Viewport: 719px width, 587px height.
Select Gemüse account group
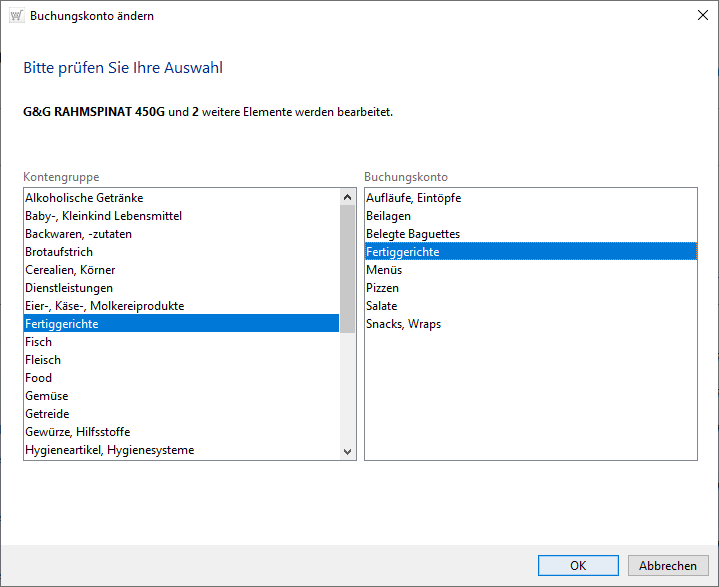tap(47, 396)
